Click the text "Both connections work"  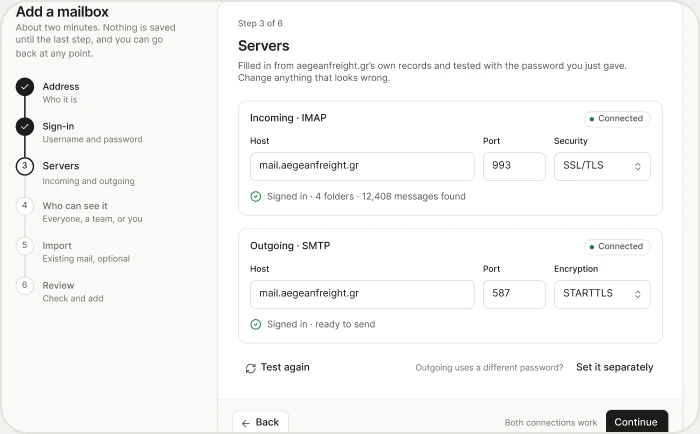[550, 422]
